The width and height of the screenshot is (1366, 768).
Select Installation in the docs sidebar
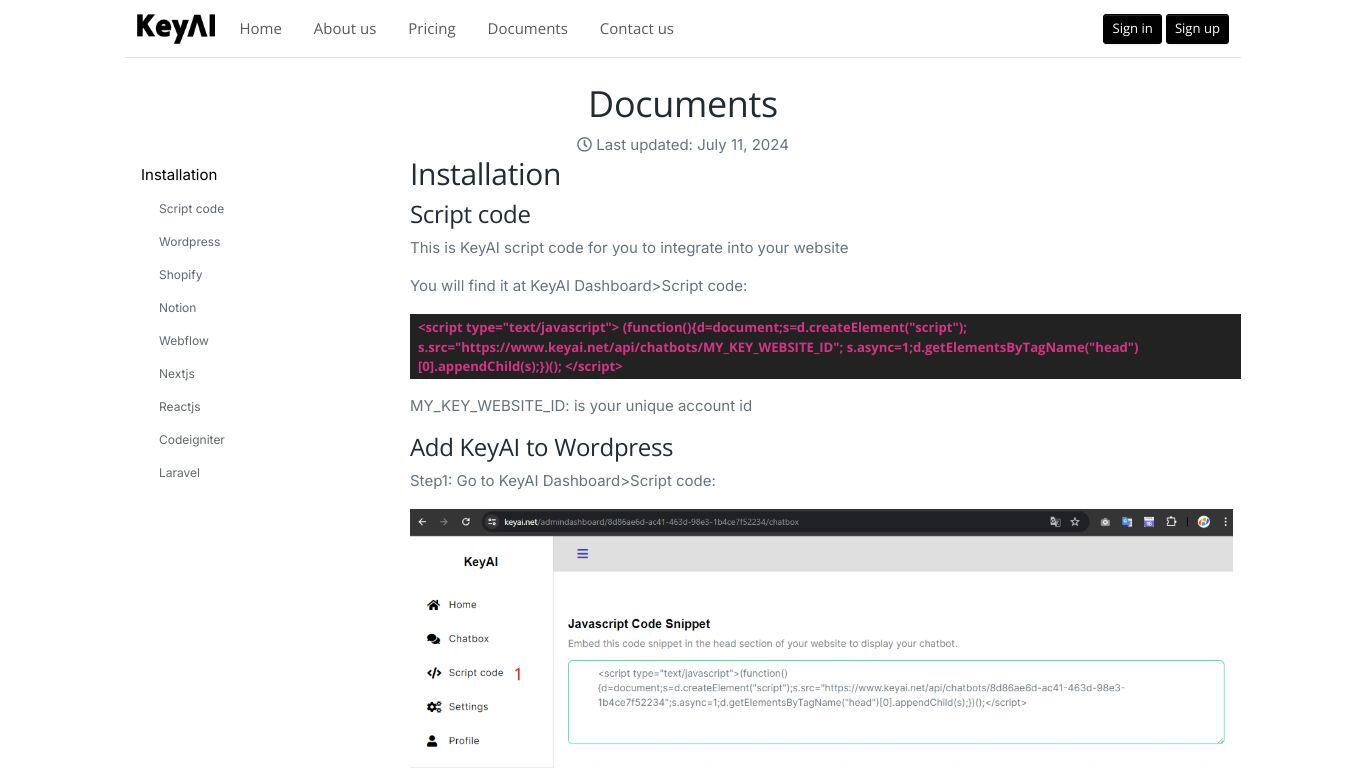pos(179,175)
